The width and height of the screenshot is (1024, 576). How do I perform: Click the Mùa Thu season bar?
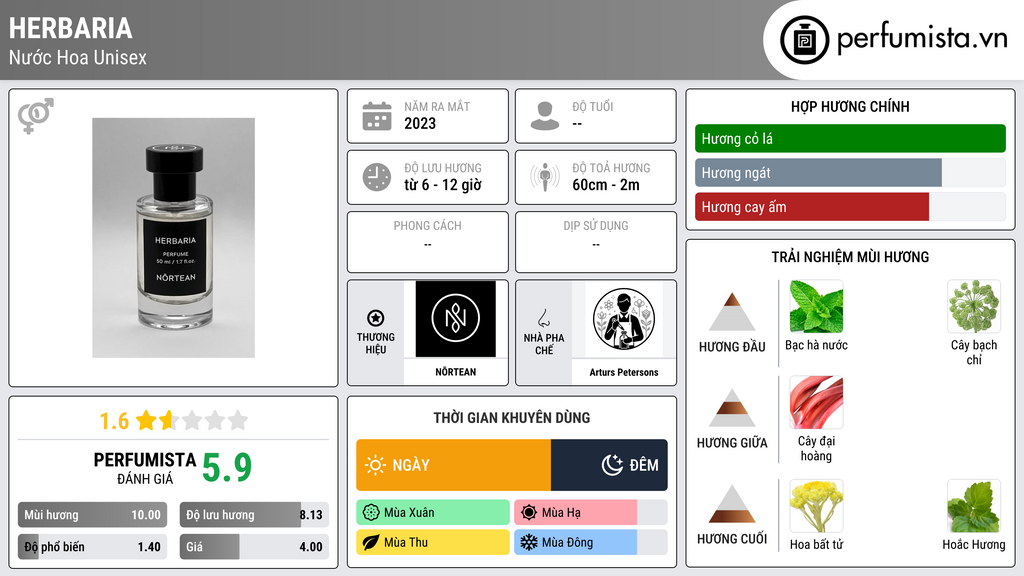point(432,542)
